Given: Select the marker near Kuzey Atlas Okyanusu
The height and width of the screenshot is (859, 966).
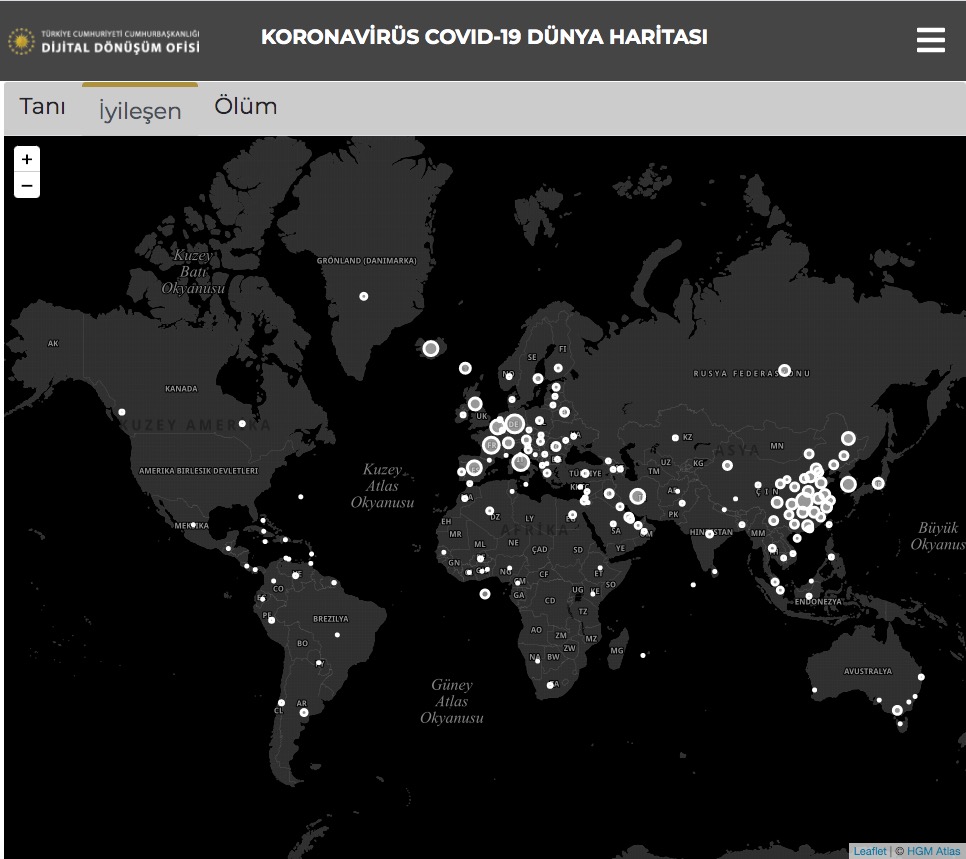Looking at the screenshot, I should click(x=300, y=497).
